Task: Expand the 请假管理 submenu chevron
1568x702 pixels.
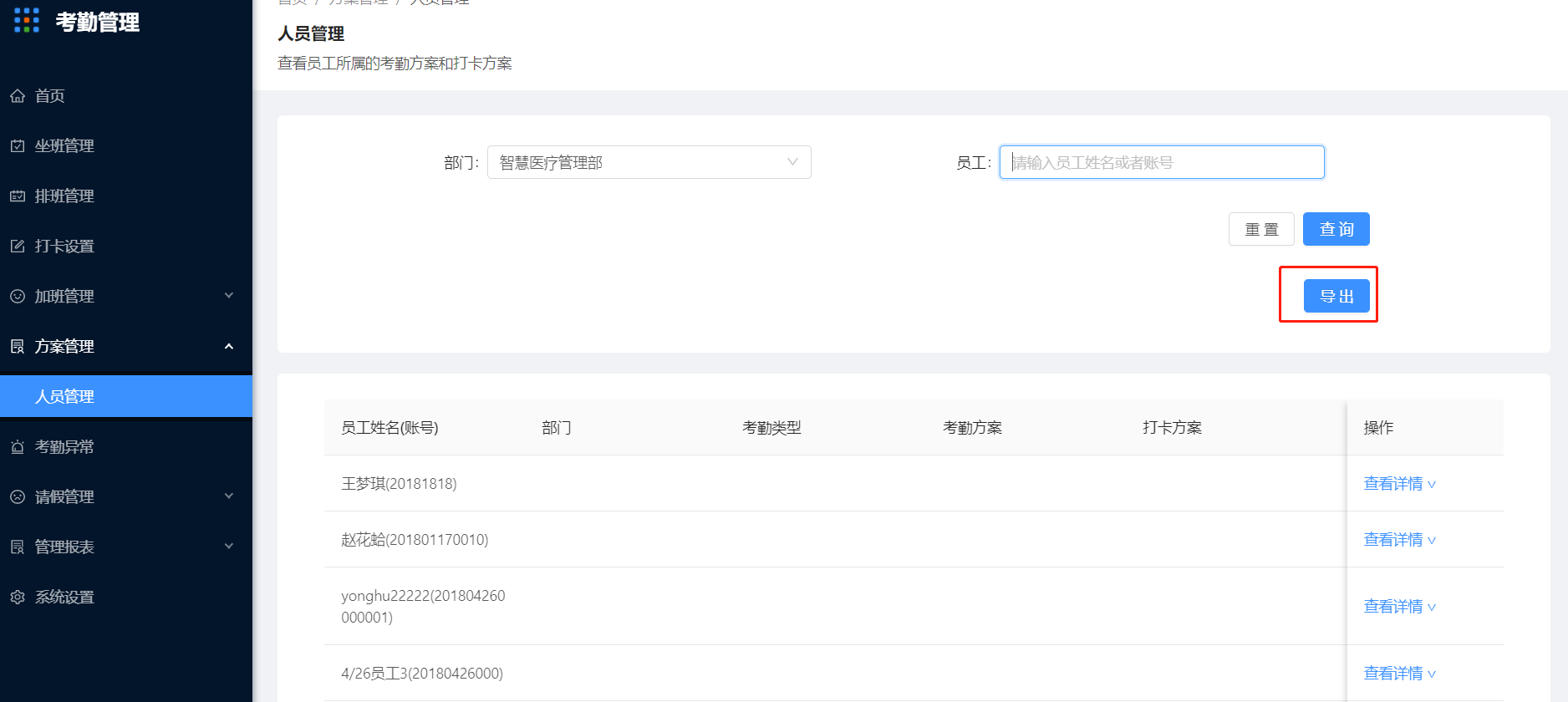Action: click(229, 496)
